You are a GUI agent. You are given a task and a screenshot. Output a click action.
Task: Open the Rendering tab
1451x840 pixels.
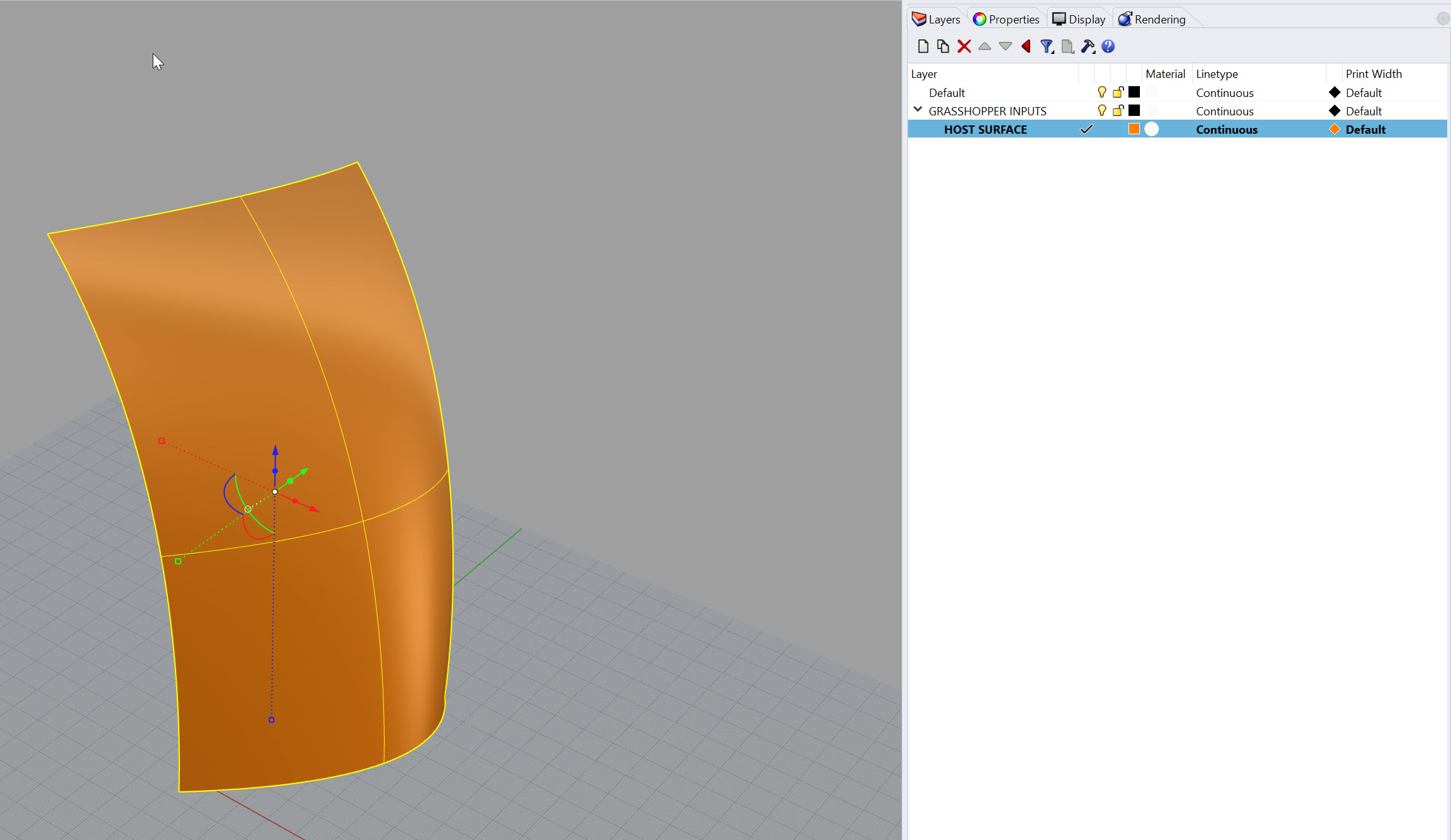(x=1152, y=19)
